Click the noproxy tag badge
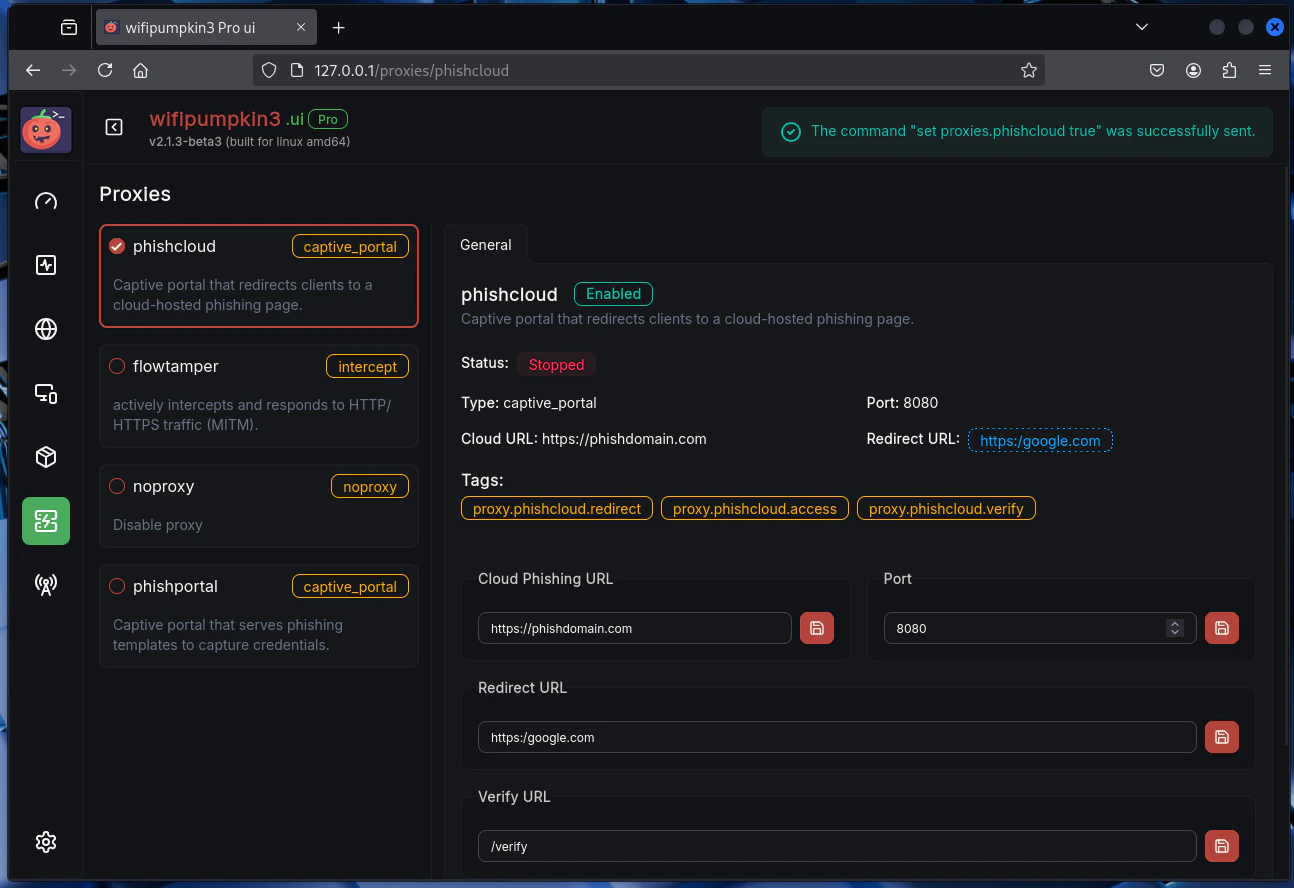Screen dimensions: 1294x888 [370, 486]
